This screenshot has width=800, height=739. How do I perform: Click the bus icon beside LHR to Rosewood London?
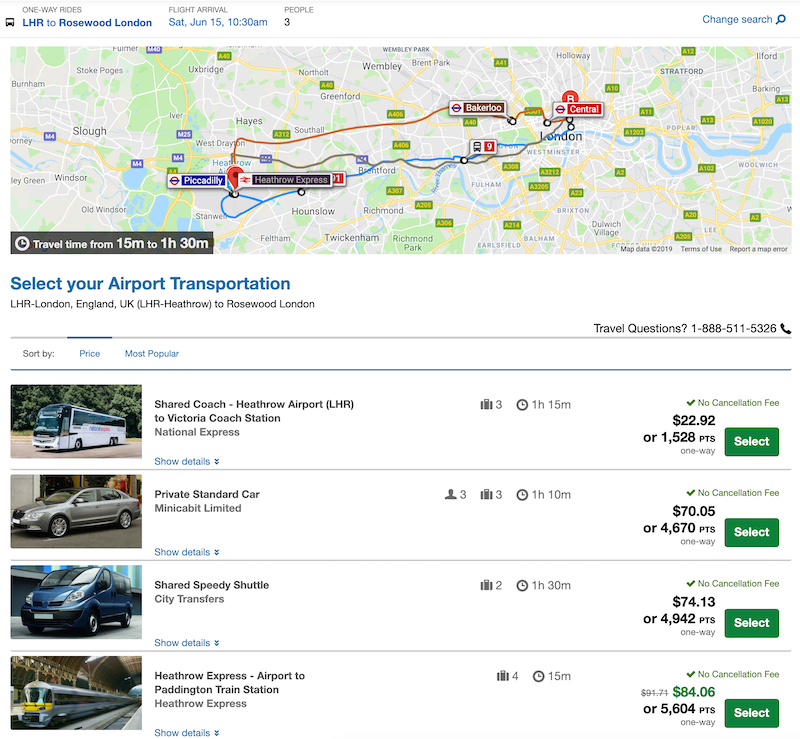(10, 22)
